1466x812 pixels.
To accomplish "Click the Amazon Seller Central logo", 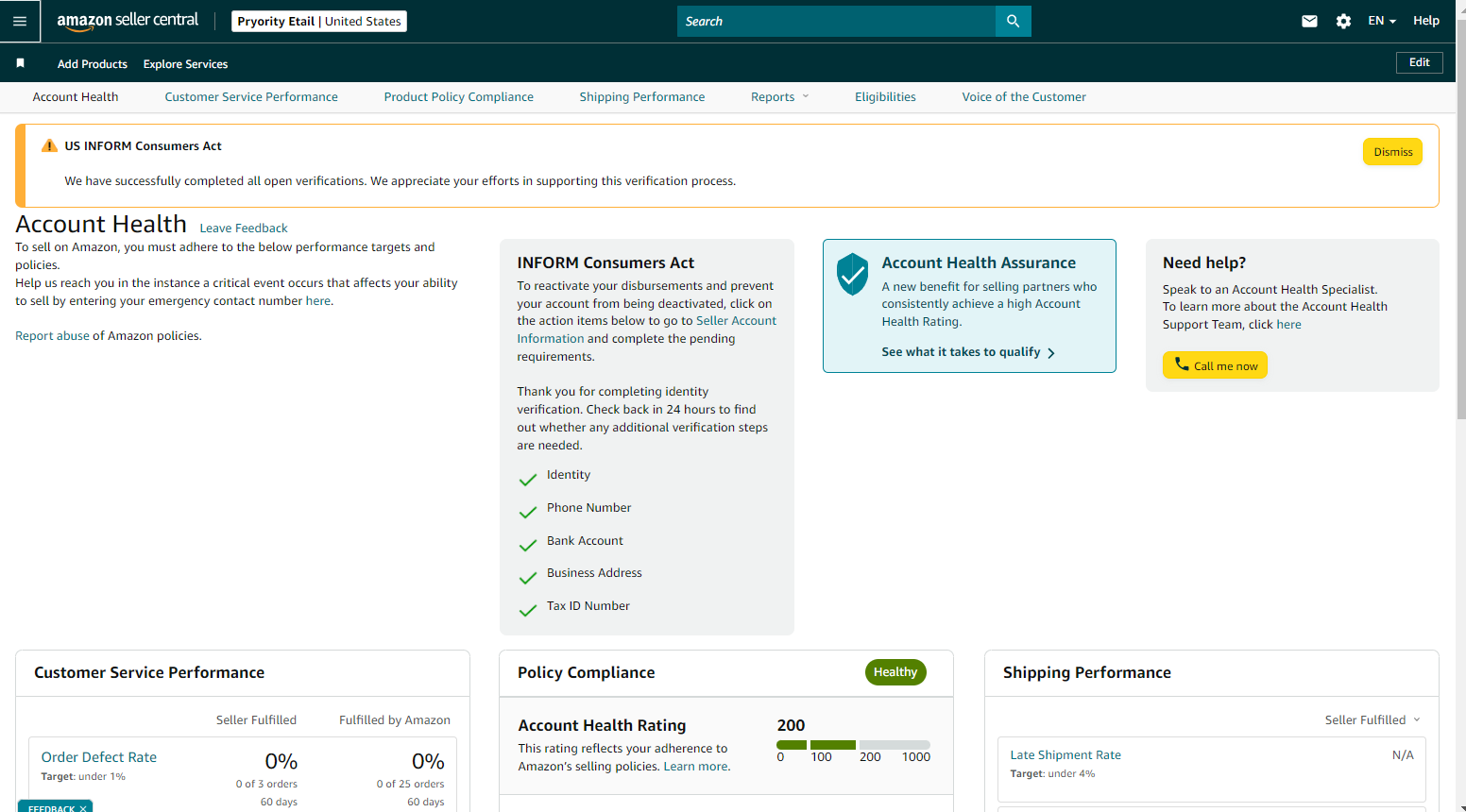I will point(128,21).
